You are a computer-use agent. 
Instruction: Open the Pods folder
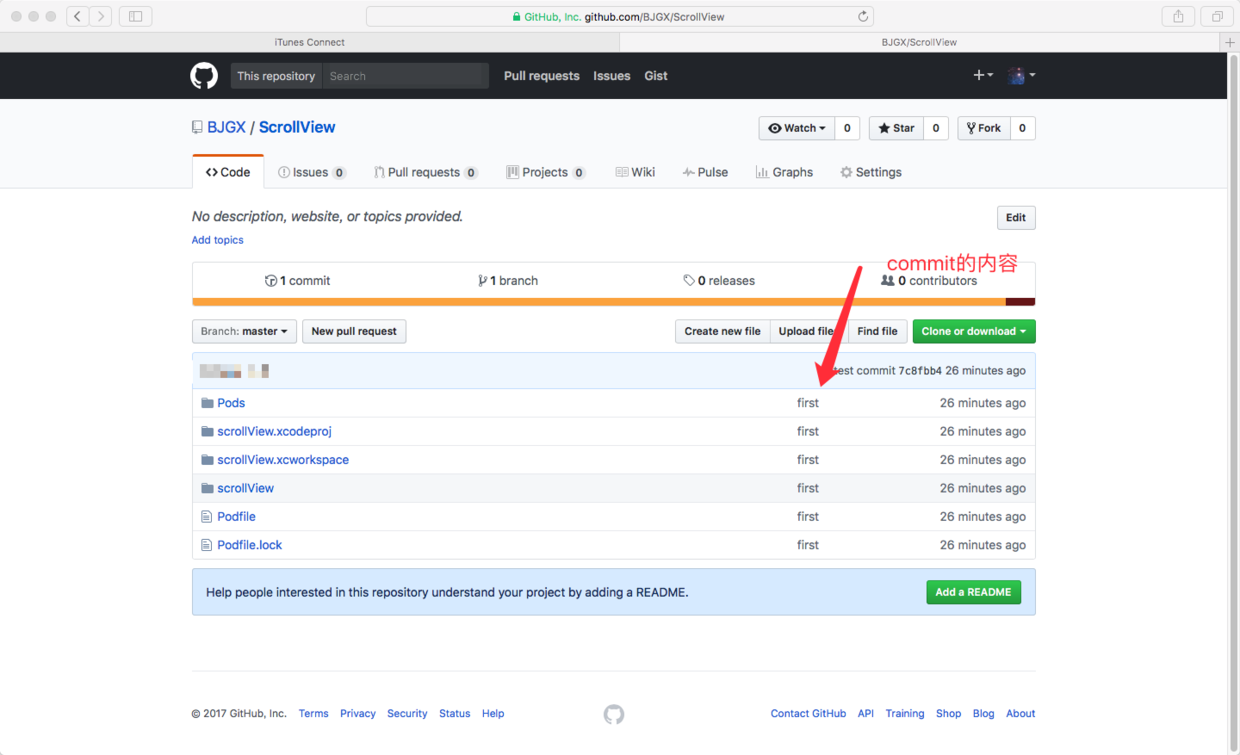click(231, 403)
